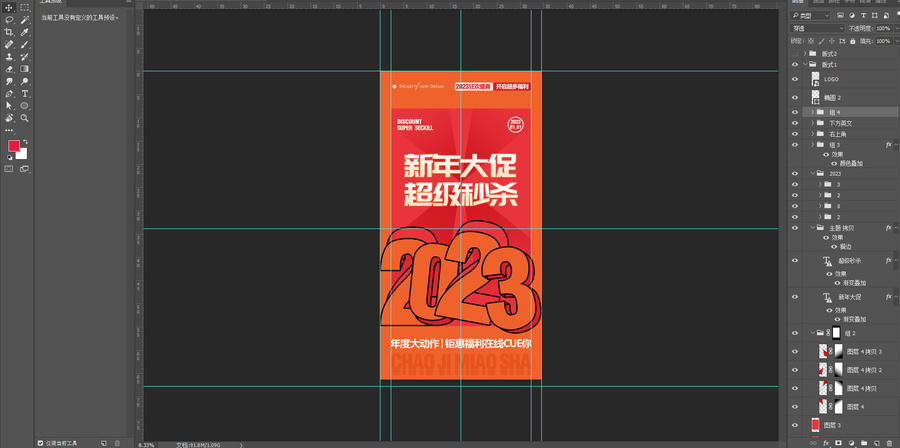Select the History Brush tool
The height and width of the screenshot is (448, 900).
pyautogui.click(x=25, y=57)
